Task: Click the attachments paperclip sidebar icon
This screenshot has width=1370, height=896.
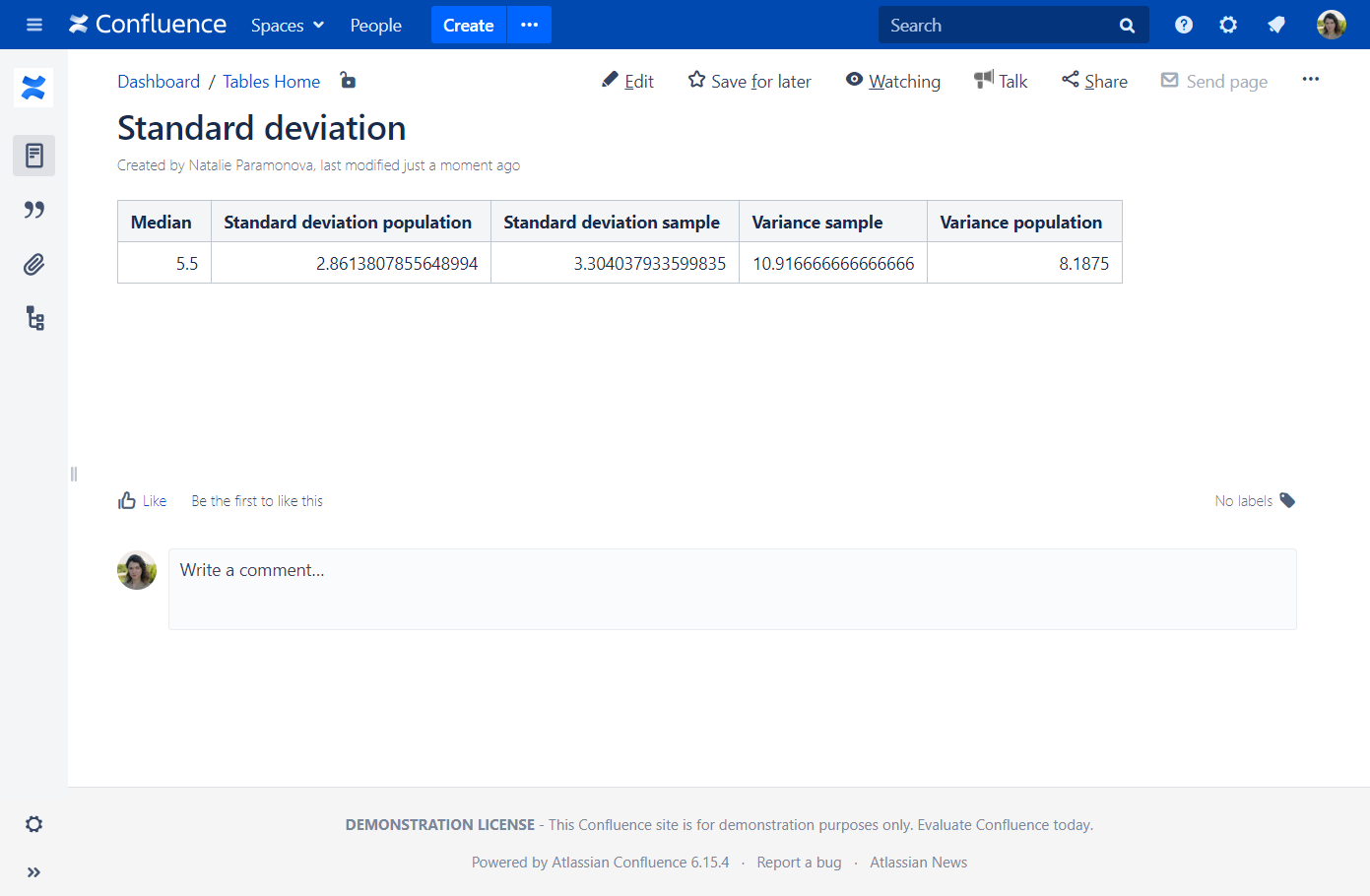Action: tap(33, 264)
